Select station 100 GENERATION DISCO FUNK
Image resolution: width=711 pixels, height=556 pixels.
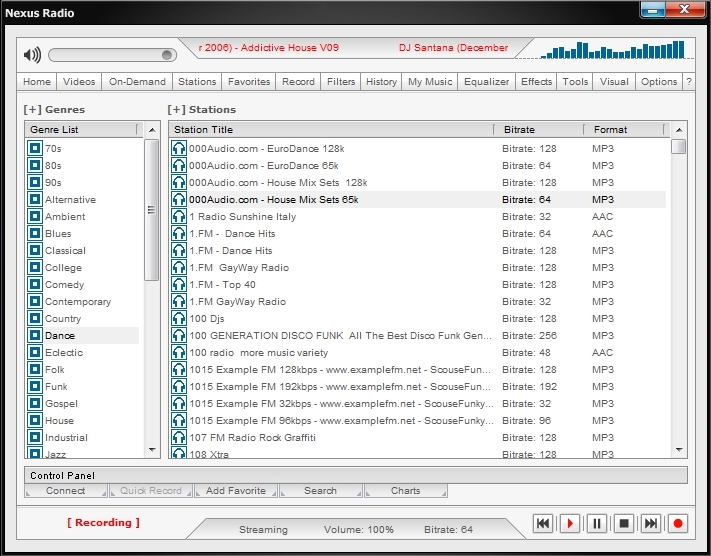coord(418,335)
